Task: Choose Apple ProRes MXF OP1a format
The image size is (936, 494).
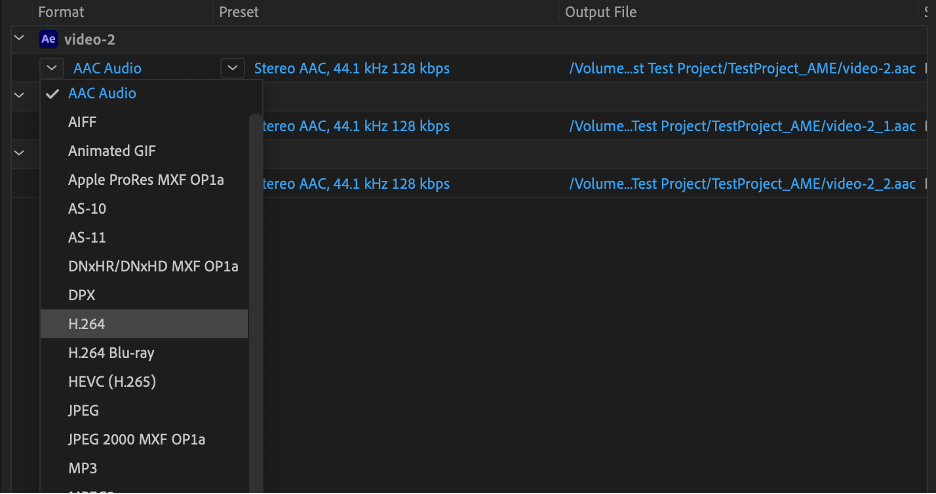Action: click(144, 180)
